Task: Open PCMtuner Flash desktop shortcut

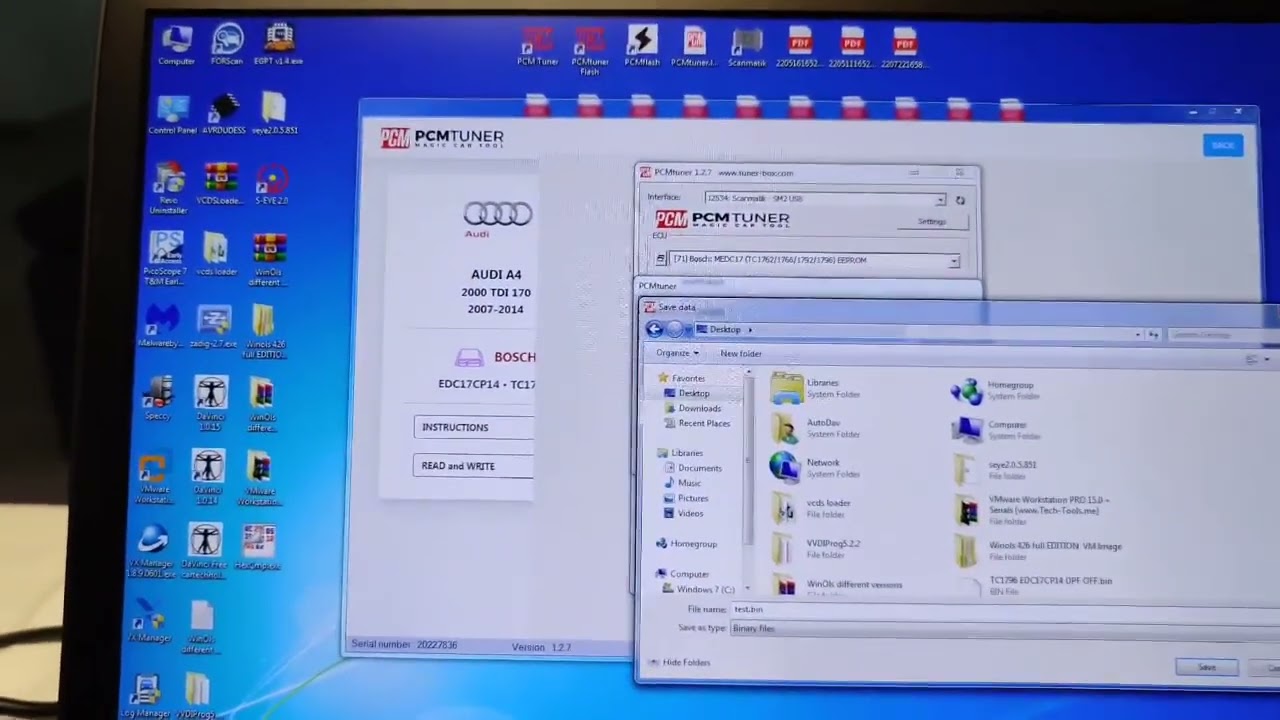Action: 590,51
